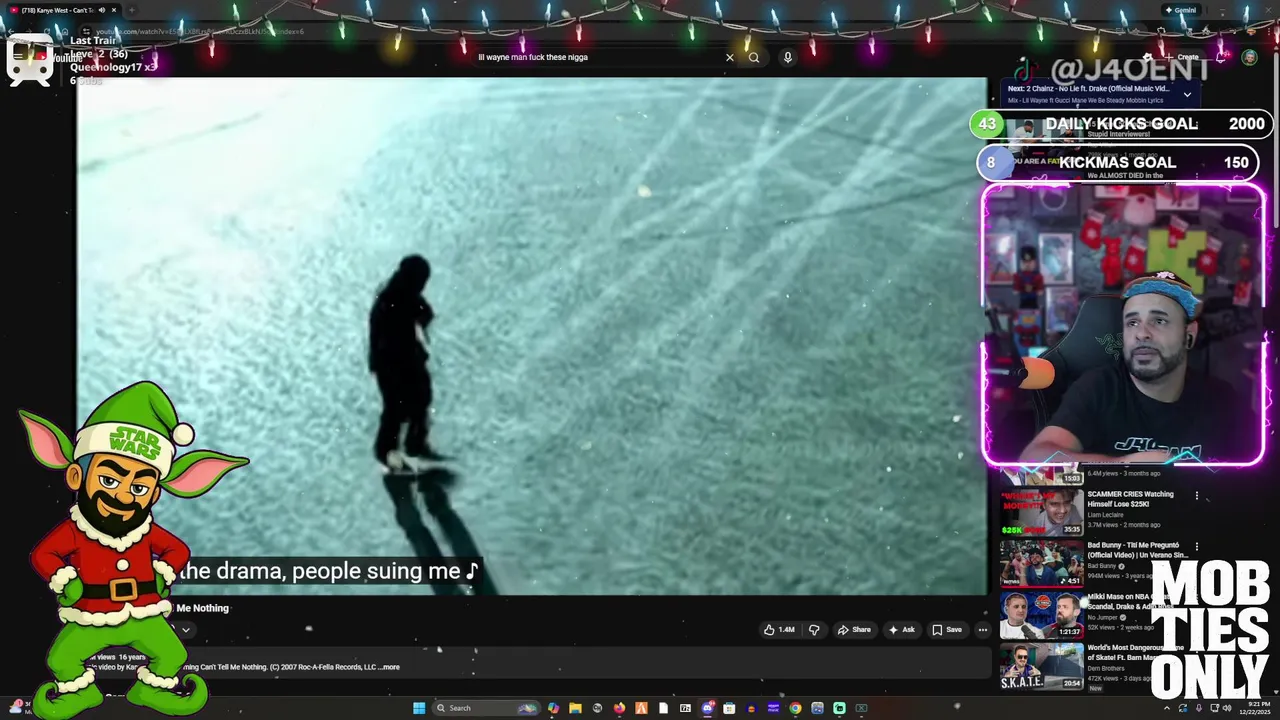This screenshot has height=720, width=1280.
Task: Expand the up-next playlist panel chevron
Action: [1187, 95]
